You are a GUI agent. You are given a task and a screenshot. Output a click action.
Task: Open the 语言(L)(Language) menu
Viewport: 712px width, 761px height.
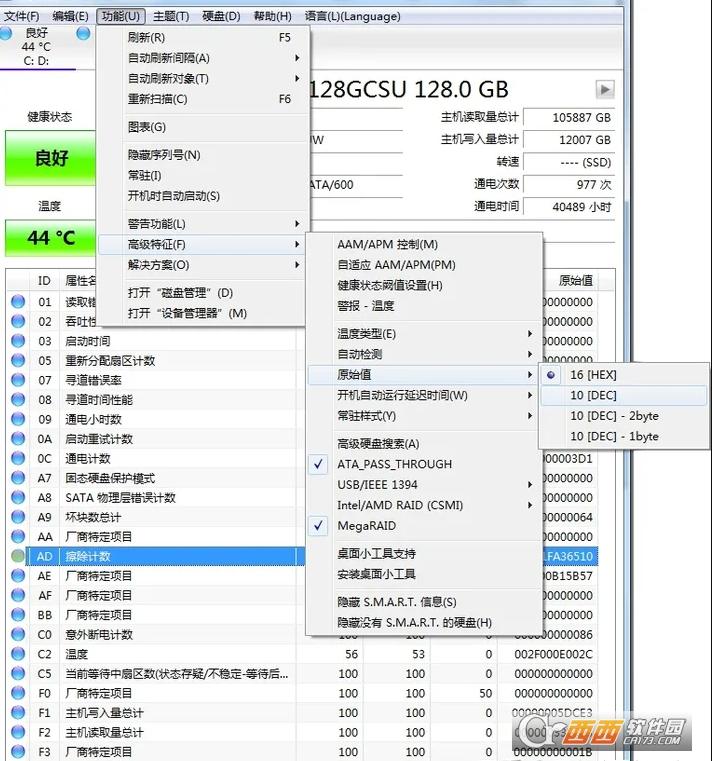click(353, 17)
